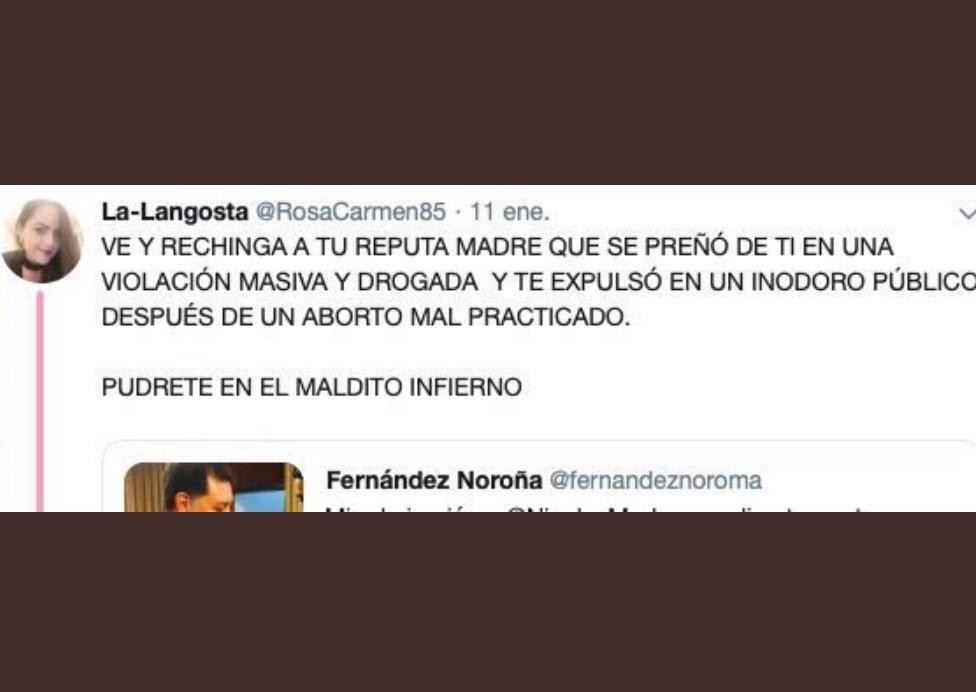Open La-Langosta's round profile avatar
Viewport: 976px width, 692px height.
[x=42, y=241]
